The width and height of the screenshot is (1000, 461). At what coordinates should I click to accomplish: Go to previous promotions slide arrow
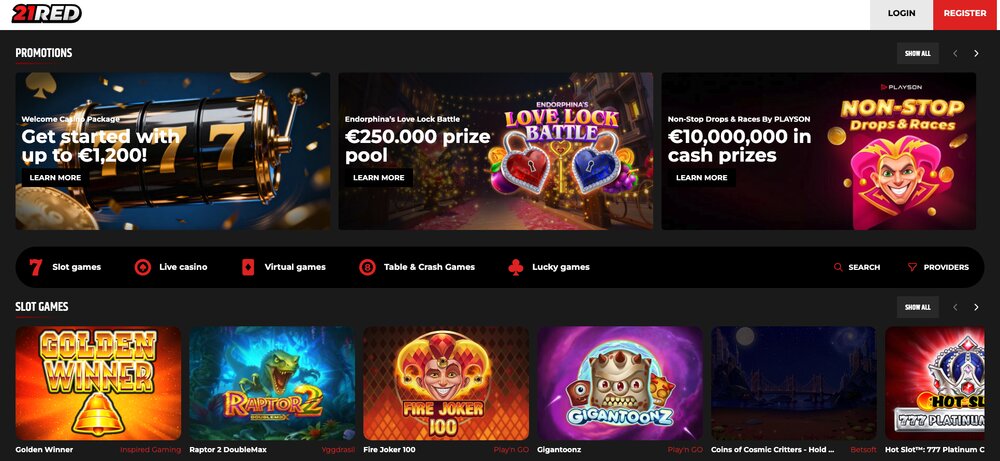point(955,54)
